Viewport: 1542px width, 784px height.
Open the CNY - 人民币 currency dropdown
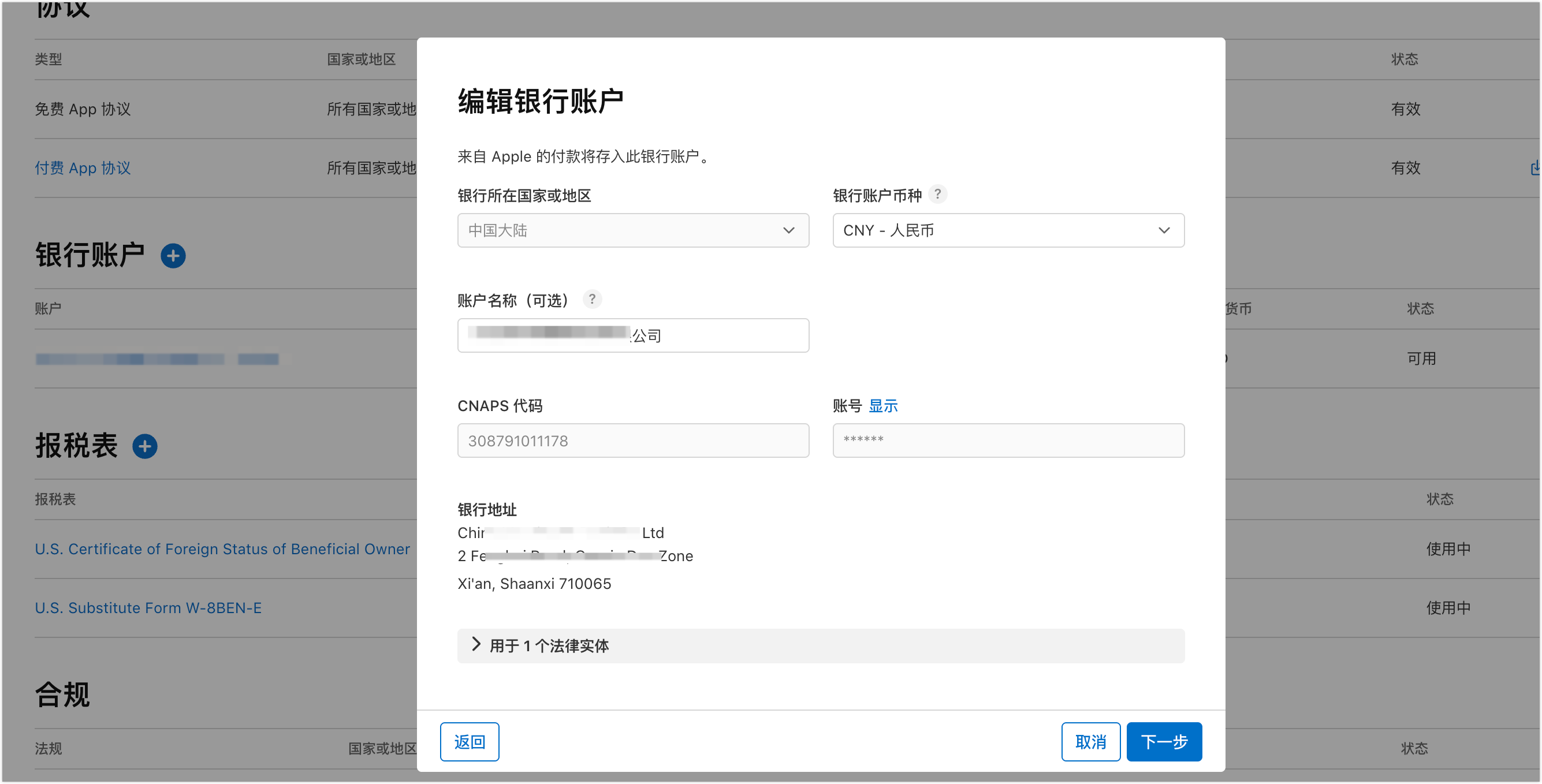[x=1007, y=230]
